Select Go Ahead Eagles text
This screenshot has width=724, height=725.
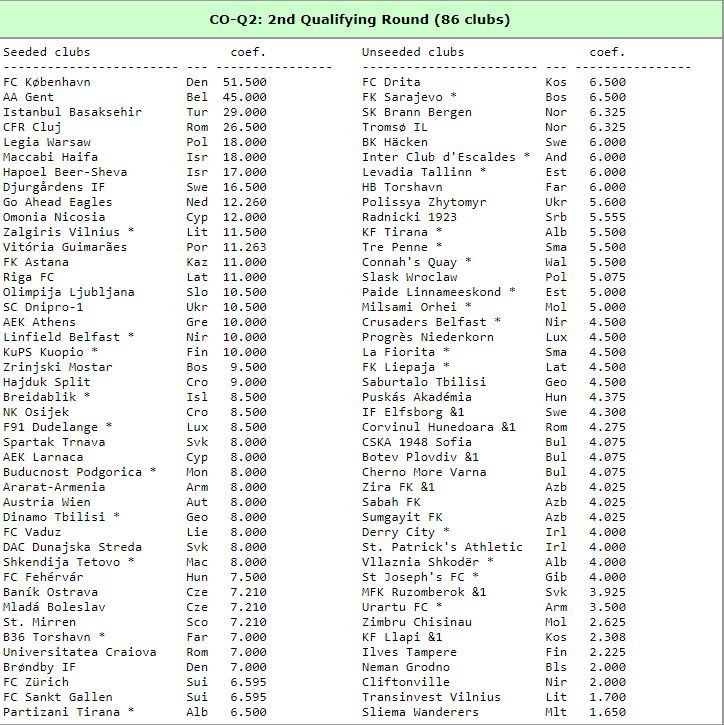point(57,202)
